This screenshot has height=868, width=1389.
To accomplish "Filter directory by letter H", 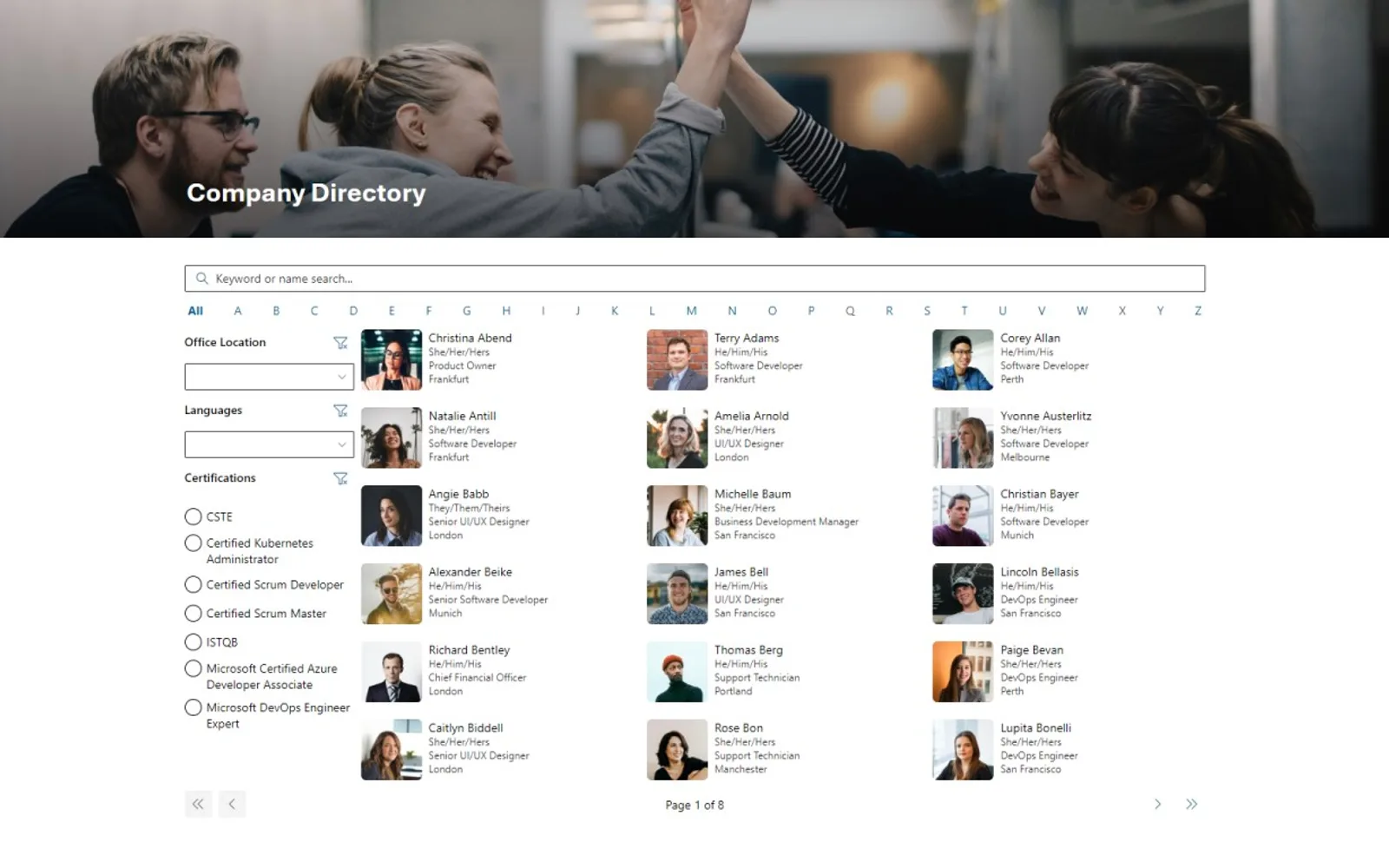I will pos(506,311).
